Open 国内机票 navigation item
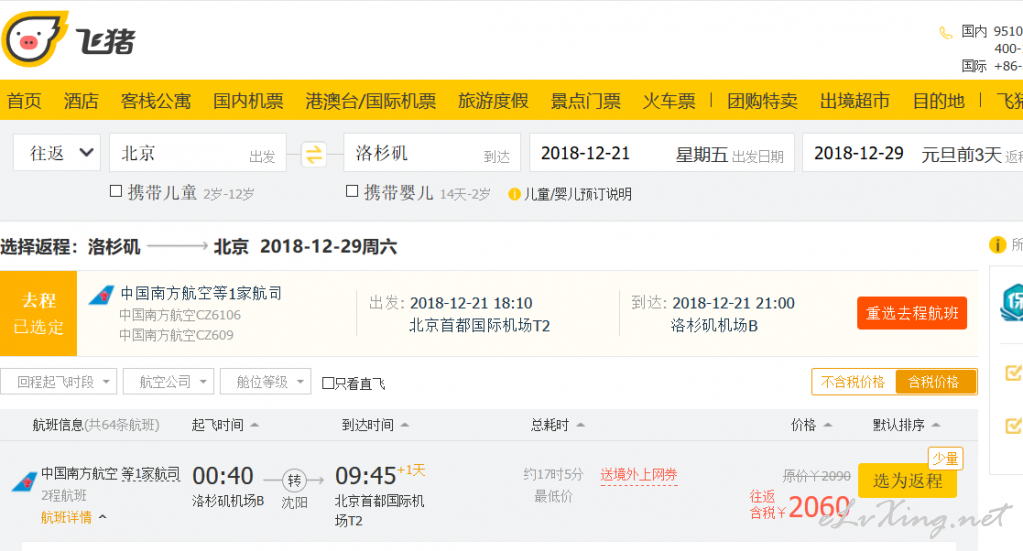Viewport: 1023px width, 551px height. (x=249, y=101)
